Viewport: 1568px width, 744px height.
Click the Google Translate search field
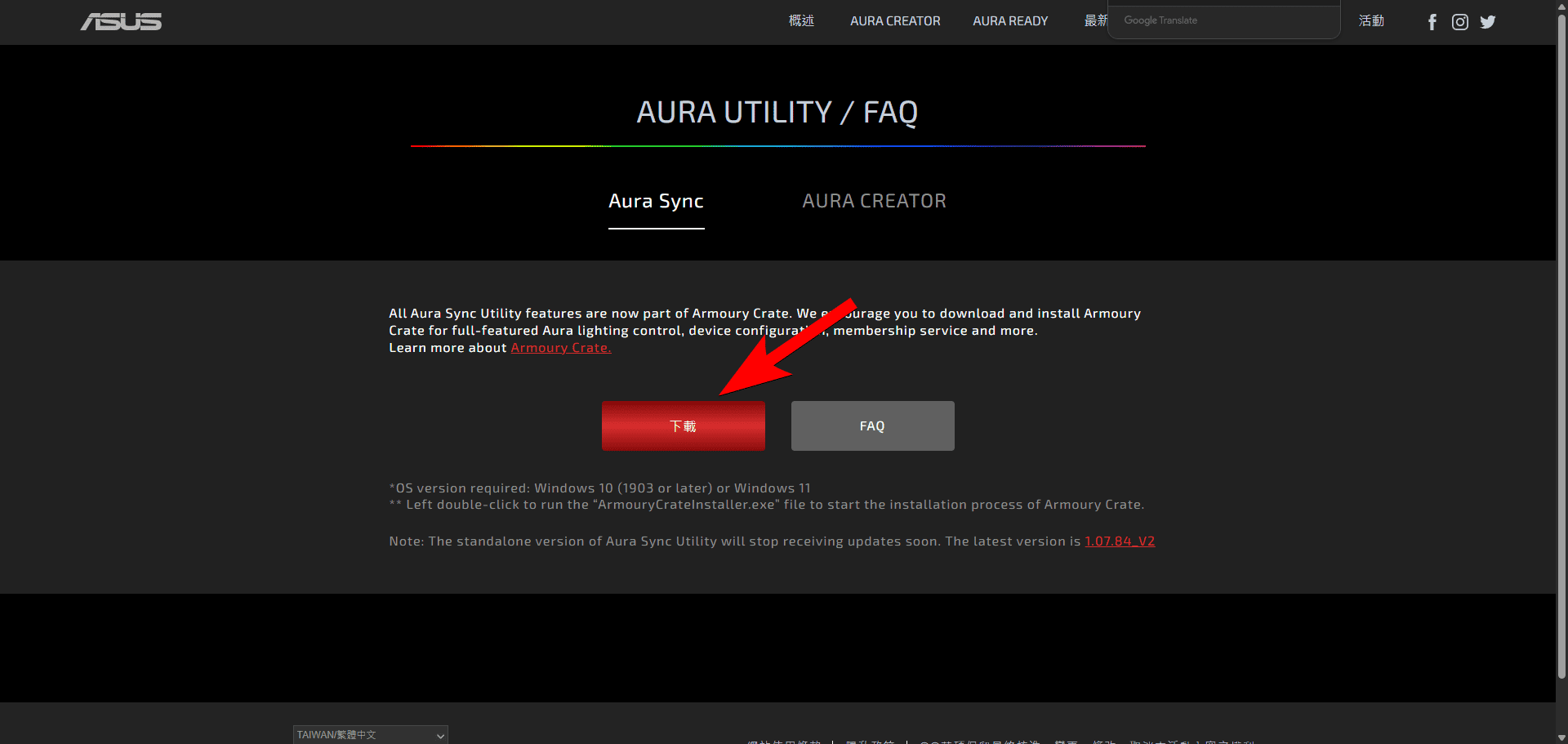pos(1223,20)
